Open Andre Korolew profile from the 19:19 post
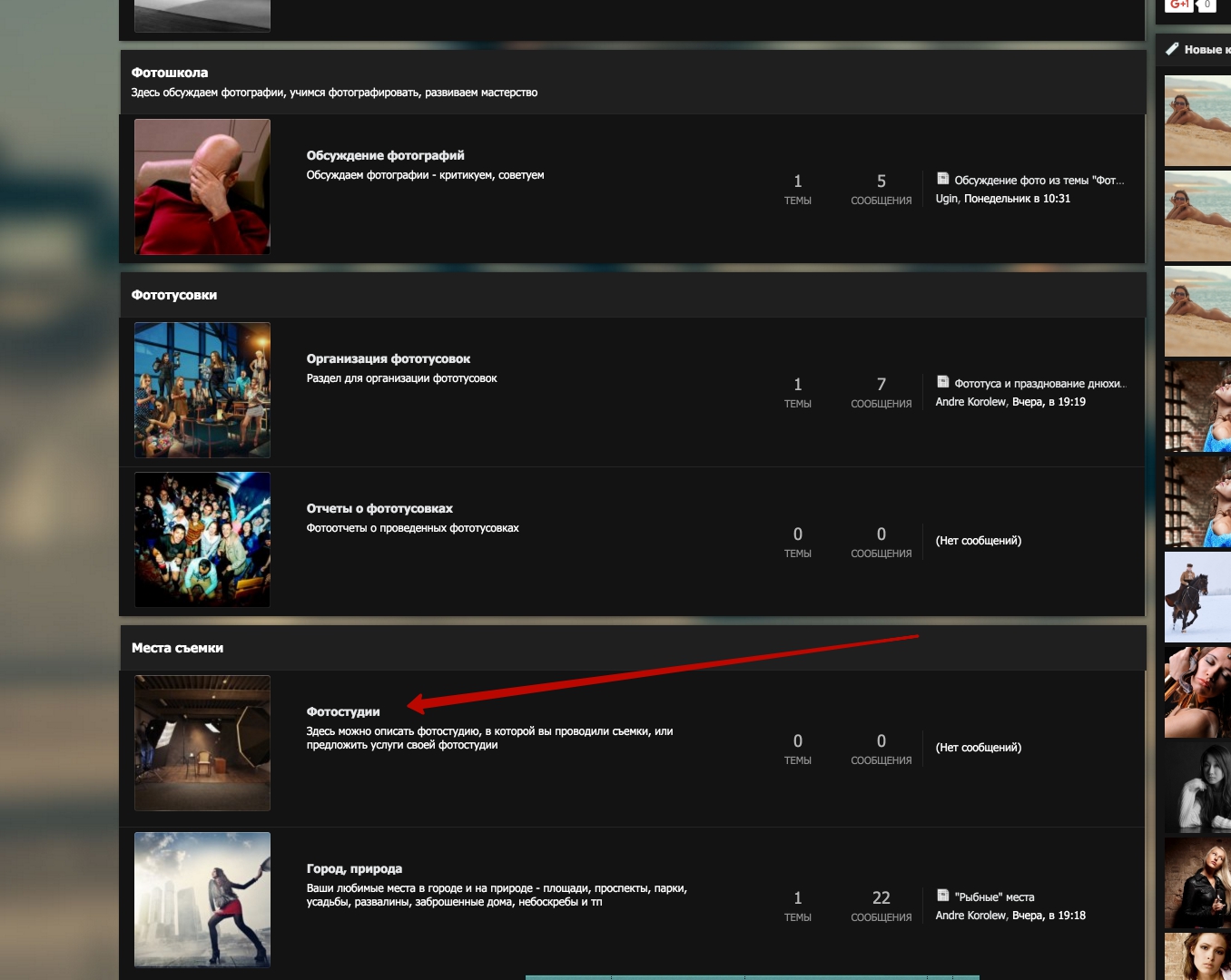1231x980 pixels. click(970, 402)
